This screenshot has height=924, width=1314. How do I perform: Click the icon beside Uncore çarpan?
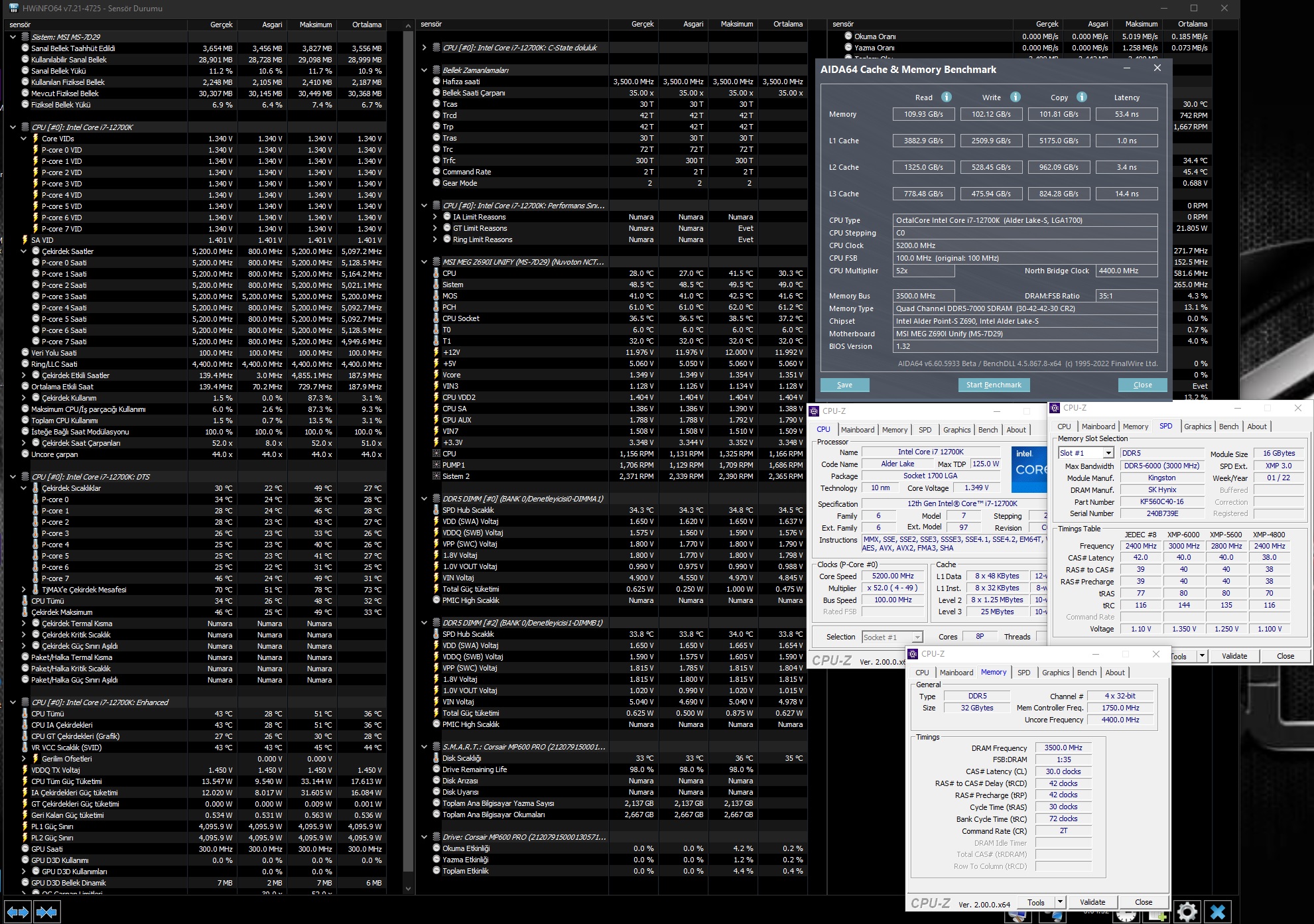click(x=25, y=454)
